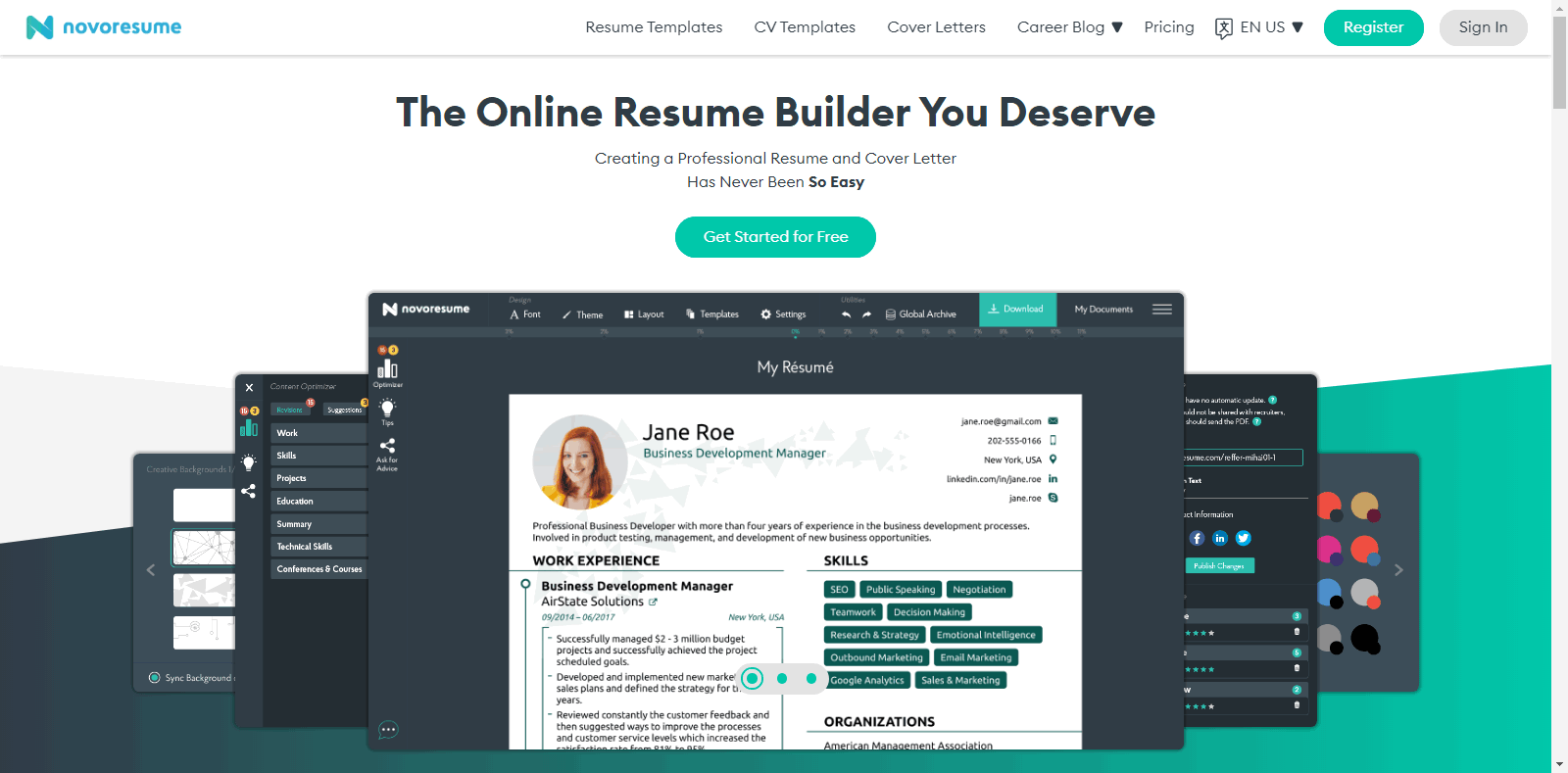This screenshot has height=773, width=1568.
Task: Click the undo arrow in editor toolbar
Action: [846, 314]
